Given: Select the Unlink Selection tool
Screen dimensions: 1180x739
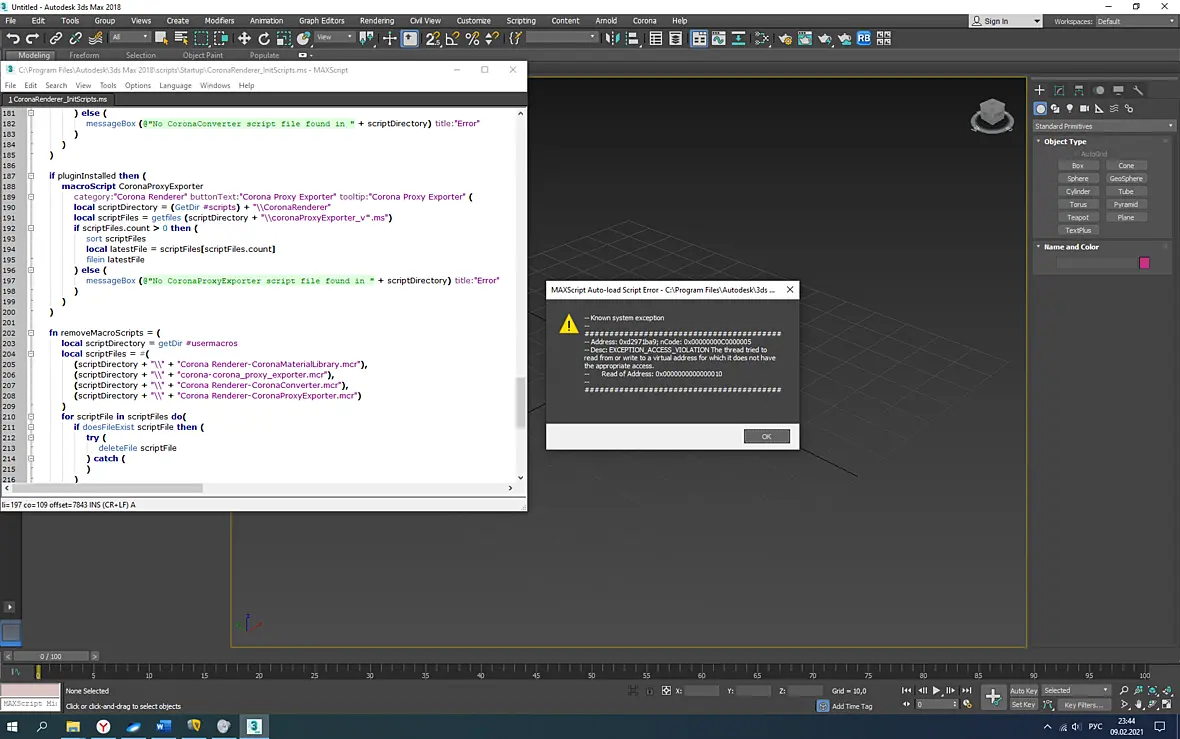Looking at the screenshot, I should [x=75, y=38].
